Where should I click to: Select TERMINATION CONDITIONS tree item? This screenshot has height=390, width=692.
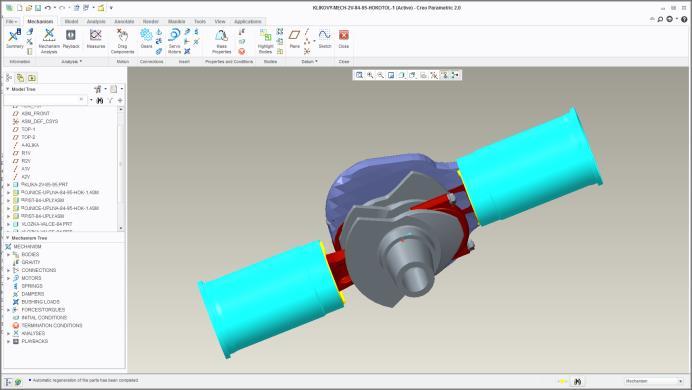pyautogui.click(x=52, y=326)
